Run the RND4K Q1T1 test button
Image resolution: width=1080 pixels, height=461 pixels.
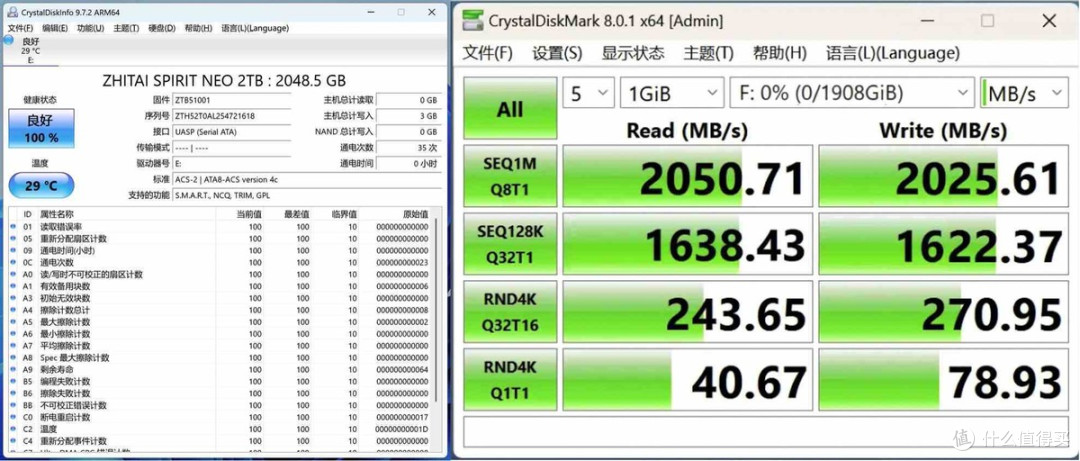click(510, 380)
